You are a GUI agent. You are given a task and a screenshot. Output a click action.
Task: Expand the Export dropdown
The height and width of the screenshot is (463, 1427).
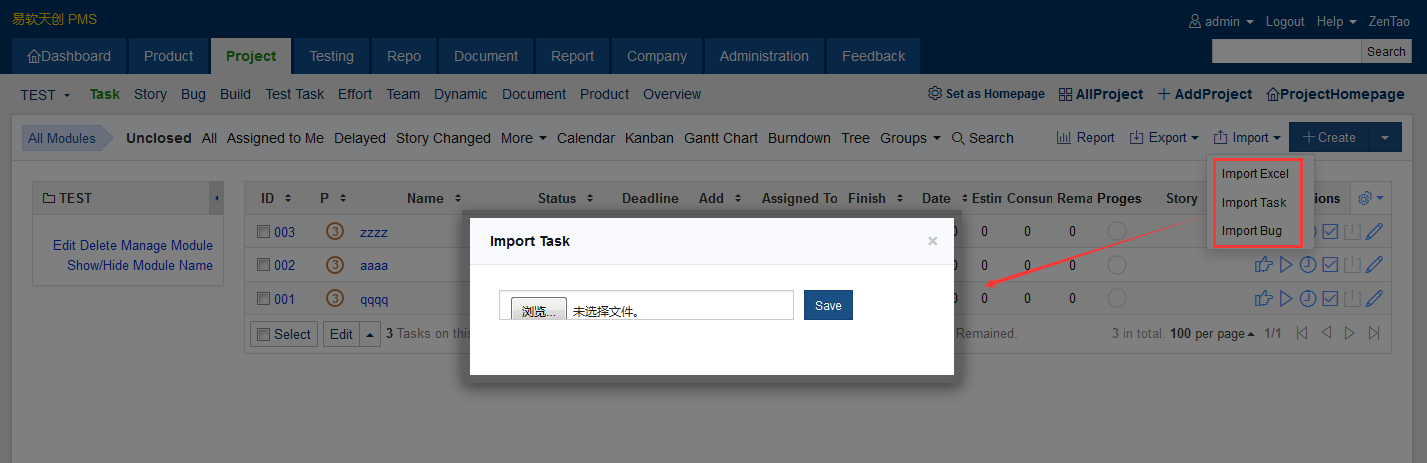[x=1165, y=138]
